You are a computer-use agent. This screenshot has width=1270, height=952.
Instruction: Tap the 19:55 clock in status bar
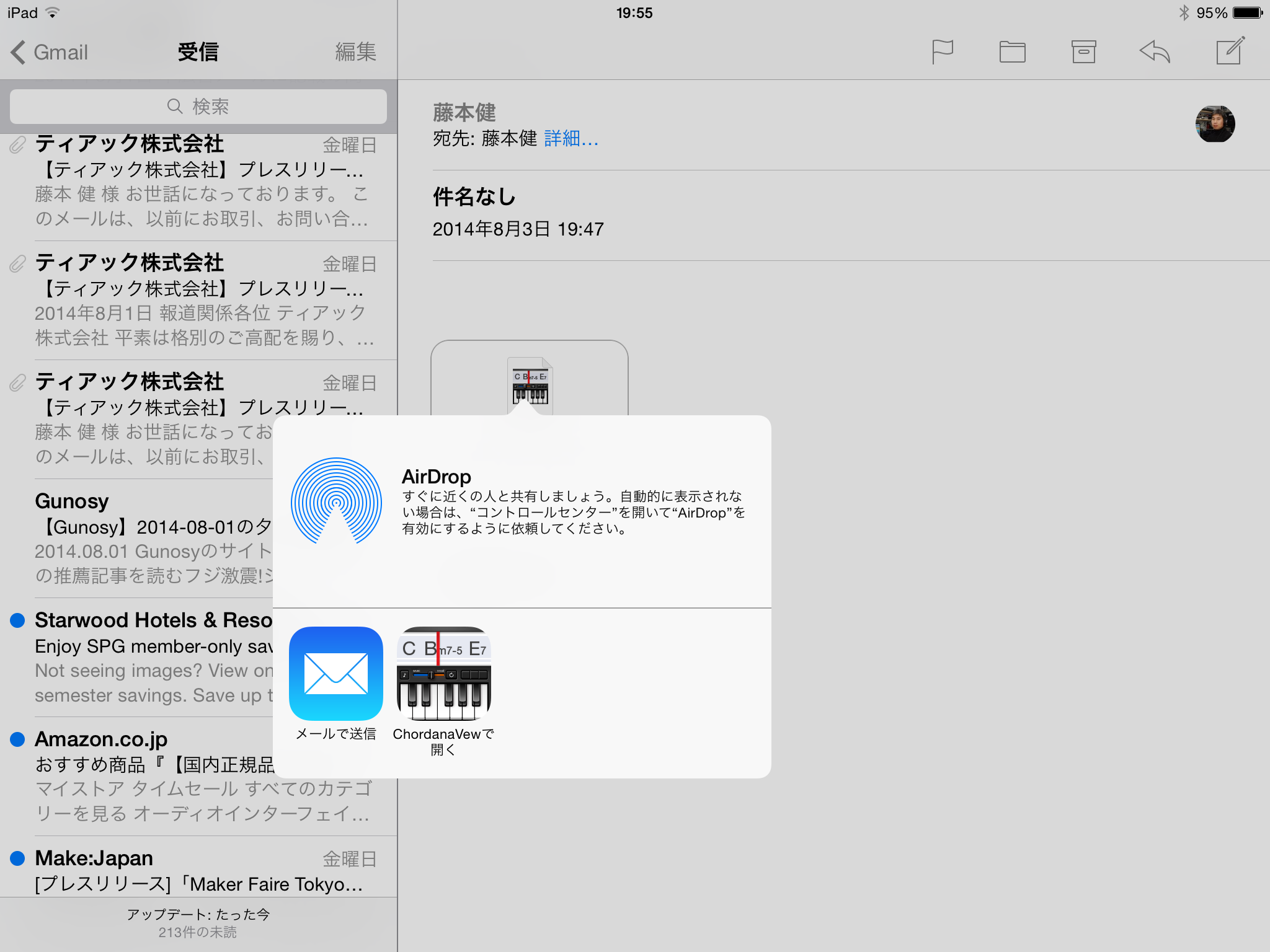click(x=634, y=13)
